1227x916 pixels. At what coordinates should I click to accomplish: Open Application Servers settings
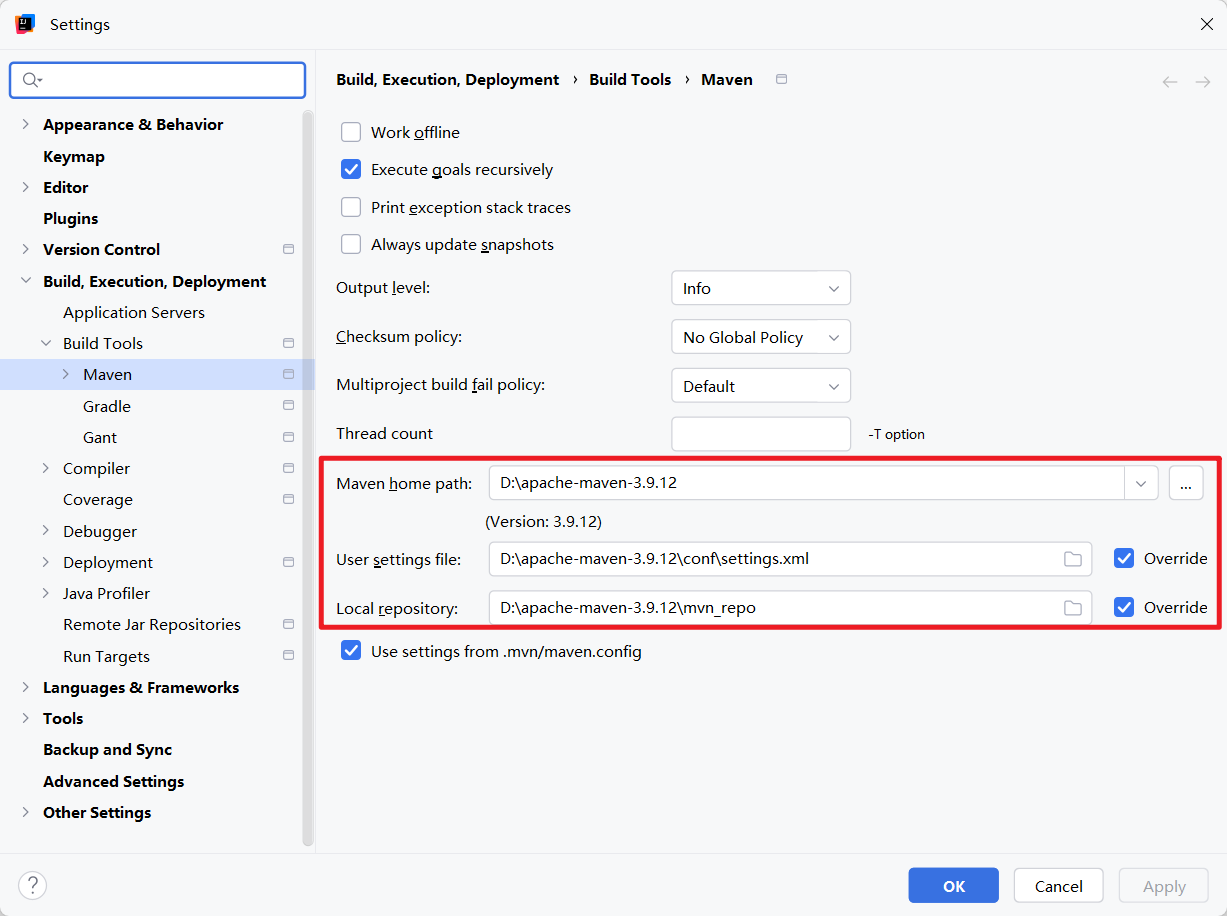(x=134, y=312)
